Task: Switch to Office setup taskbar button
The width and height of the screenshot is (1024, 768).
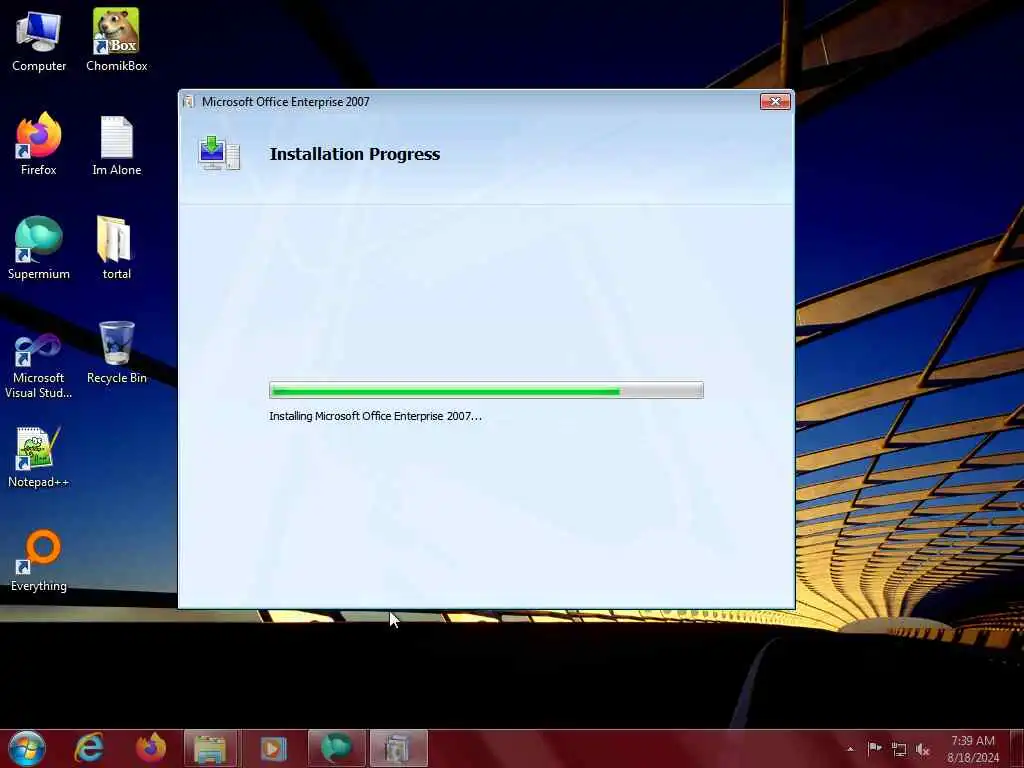Action: [398, 748]
